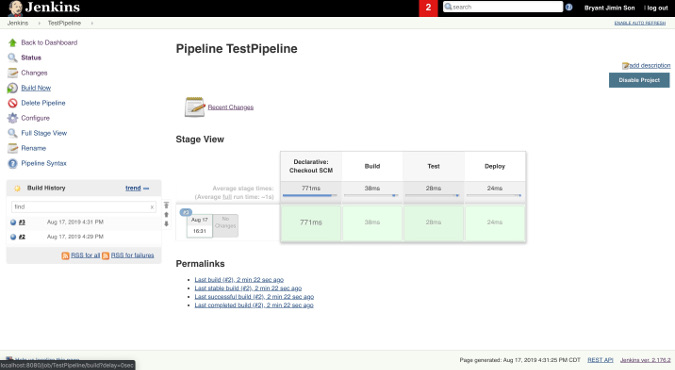Click the search help question-mark icon
This screenshot has width=675, height=370.
pyautogui.click(x=569, y=7)
